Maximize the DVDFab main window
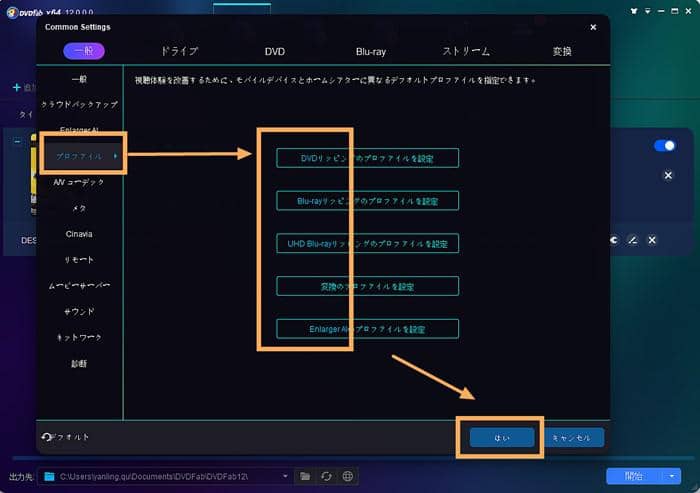This screenshot has height=493, width=700. click(675, 11)
